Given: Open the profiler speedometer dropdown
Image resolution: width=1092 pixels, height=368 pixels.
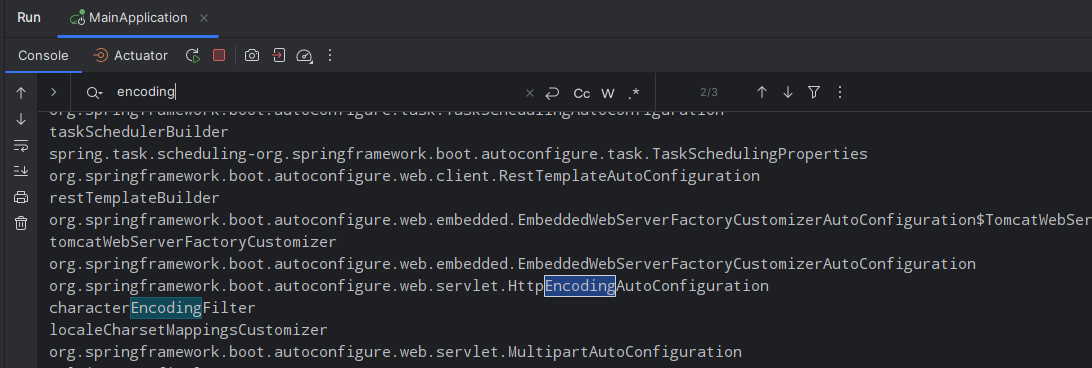Looking at the screenshot, I should 304,56.
